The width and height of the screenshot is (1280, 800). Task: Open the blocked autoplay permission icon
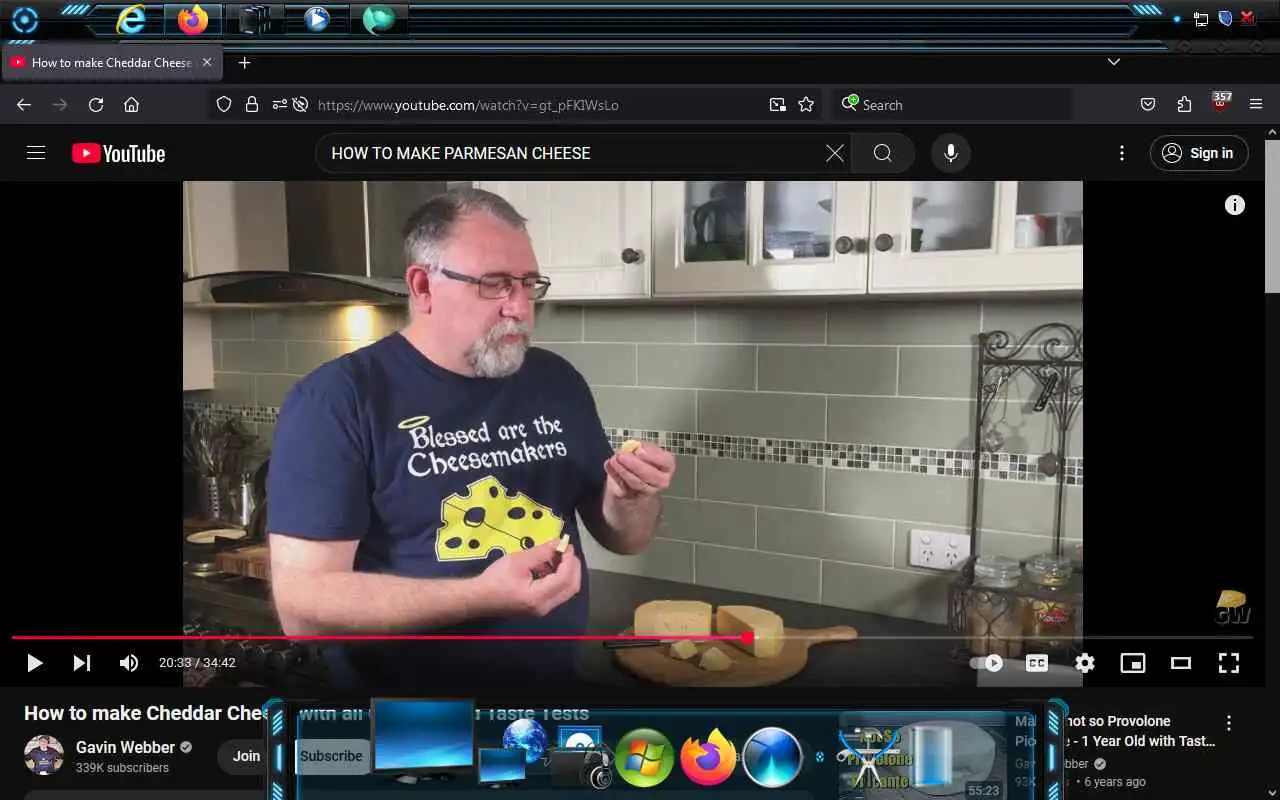coord(299,105)
